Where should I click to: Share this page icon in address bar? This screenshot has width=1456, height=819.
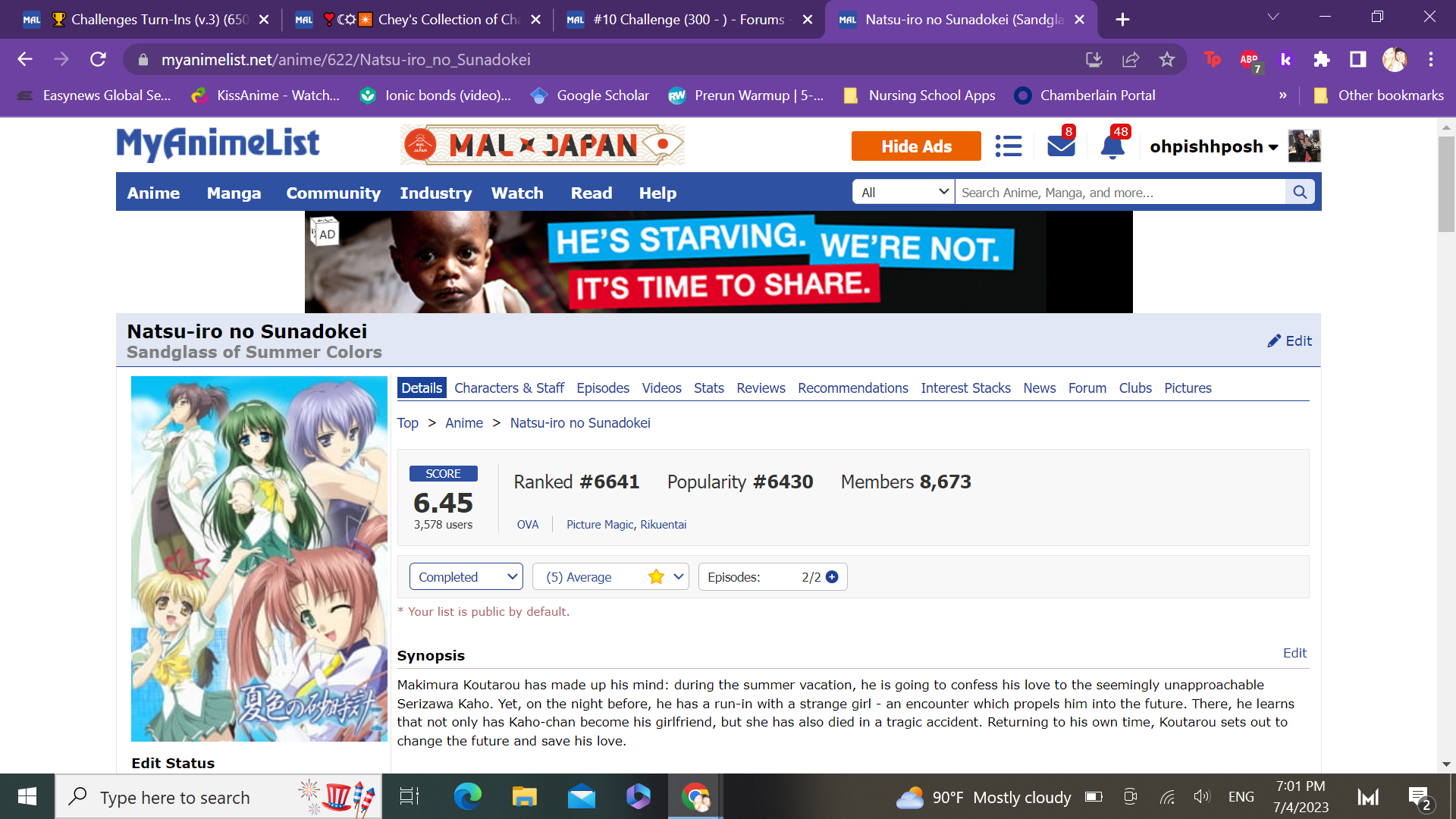(x=1131, y=59)
